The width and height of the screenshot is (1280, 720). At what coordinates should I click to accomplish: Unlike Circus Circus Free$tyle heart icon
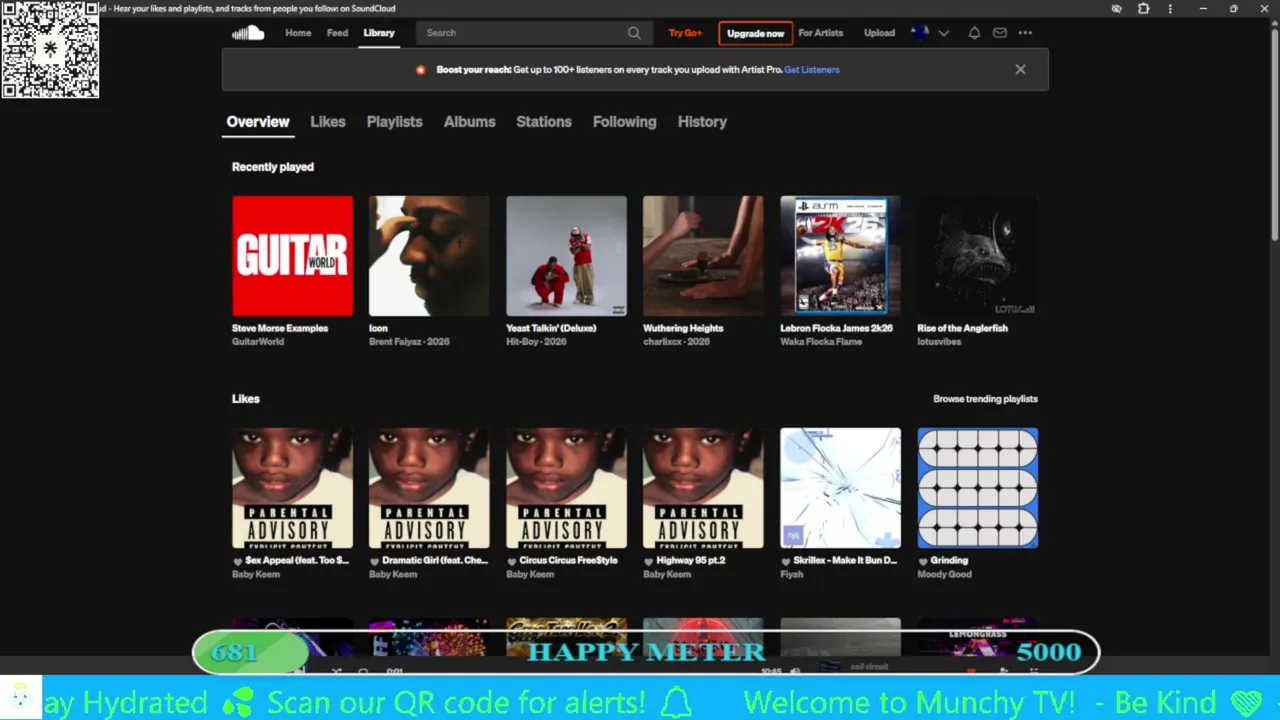click(512, 561)
